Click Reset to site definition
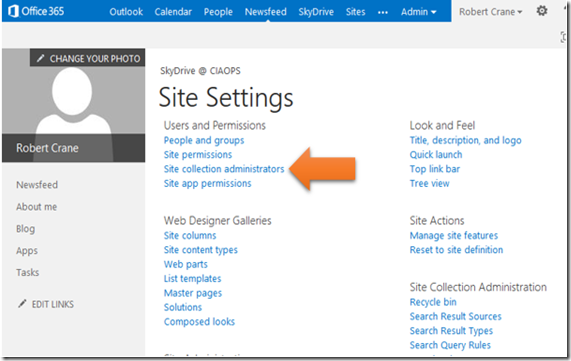This screenshot has height=361, width=571. click(456, 250)
